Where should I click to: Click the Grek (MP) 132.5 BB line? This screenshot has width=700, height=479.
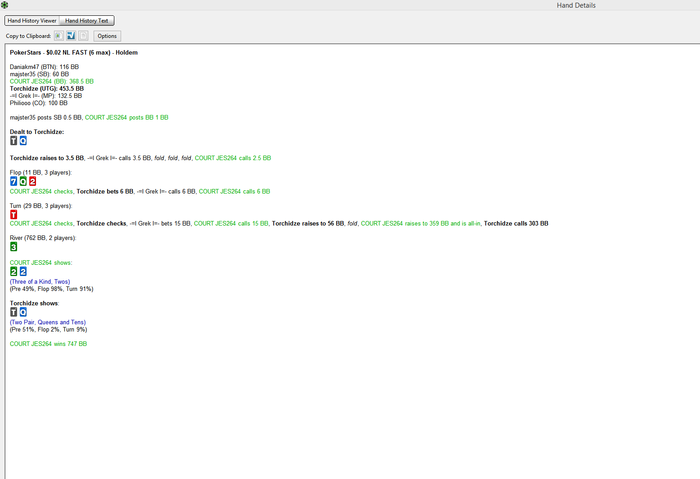[46, 96]
